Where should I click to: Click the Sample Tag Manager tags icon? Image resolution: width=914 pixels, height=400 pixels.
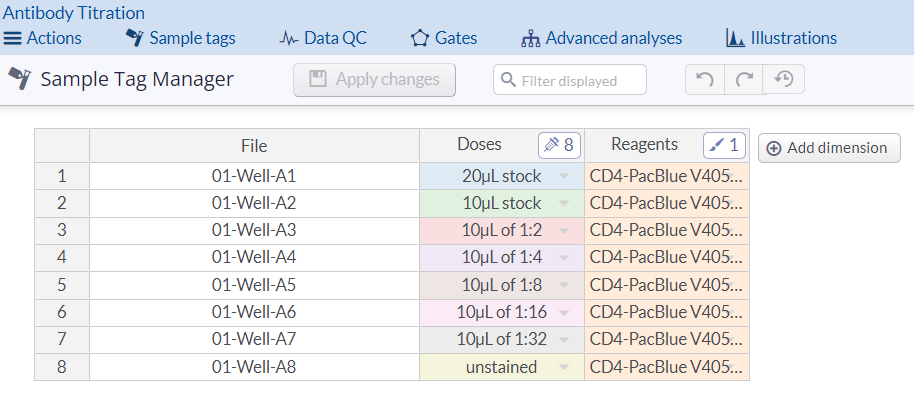pos(19,79)
